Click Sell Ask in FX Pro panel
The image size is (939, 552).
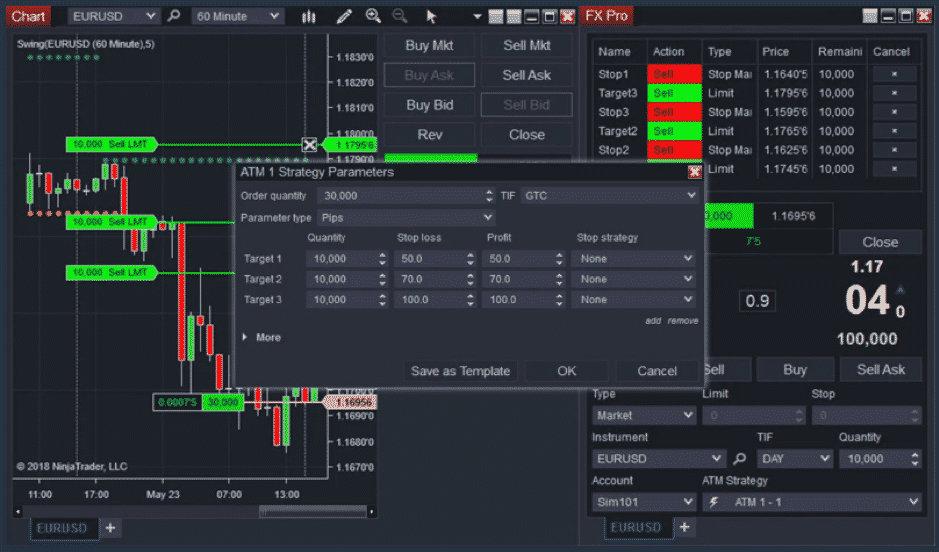pos(880,369)
